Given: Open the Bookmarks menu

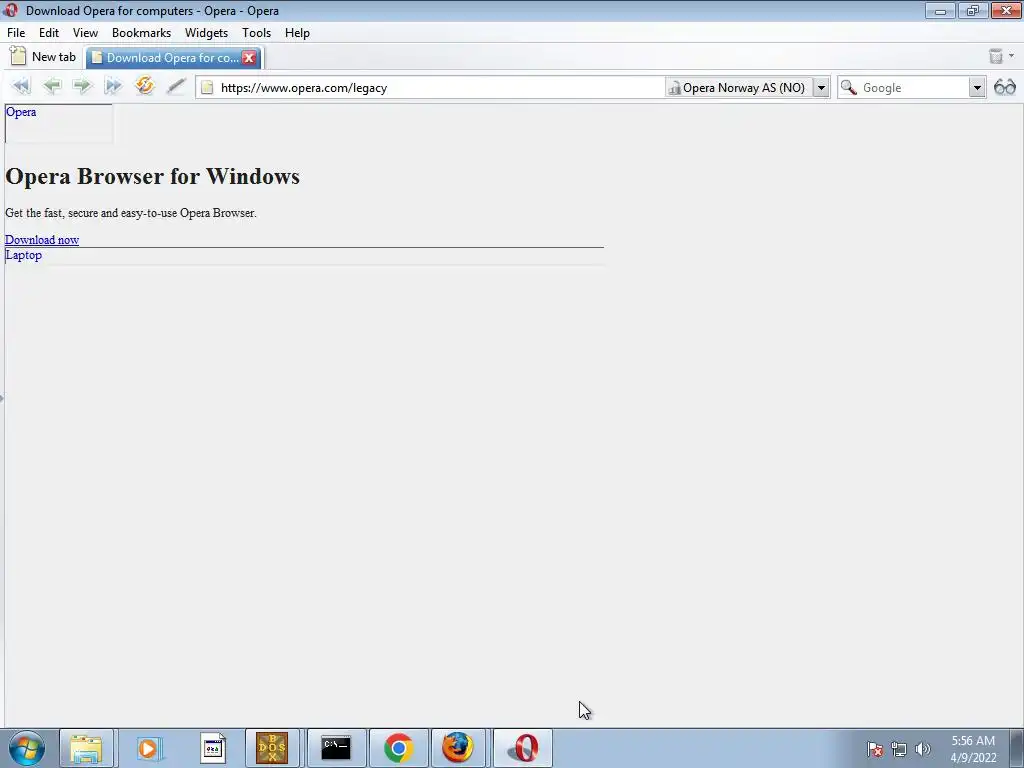Looking at the screenshot, I should [x=142, y=33].
